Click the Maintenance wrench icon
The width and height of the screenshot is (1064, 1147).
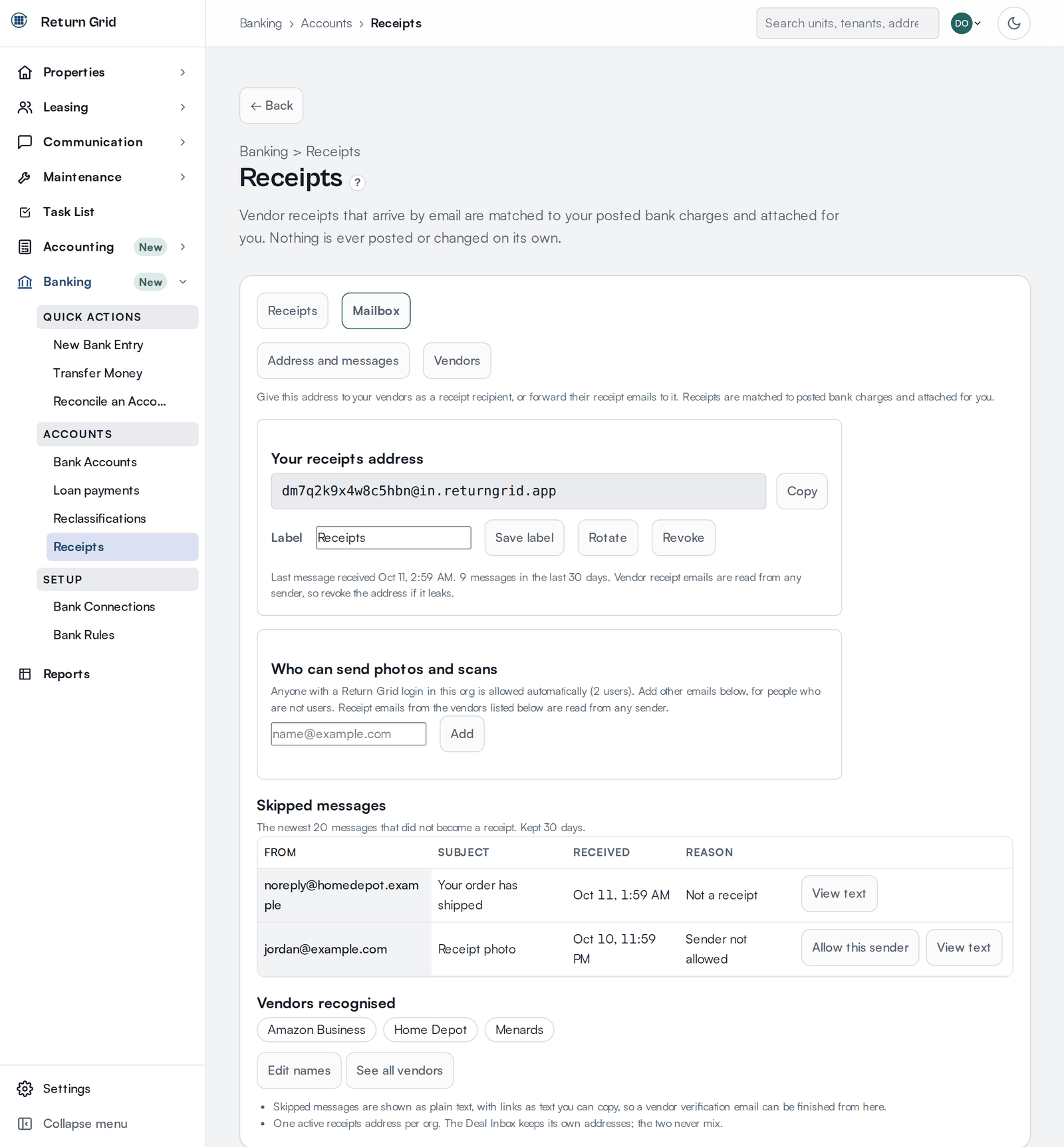(x=25, y=177)
